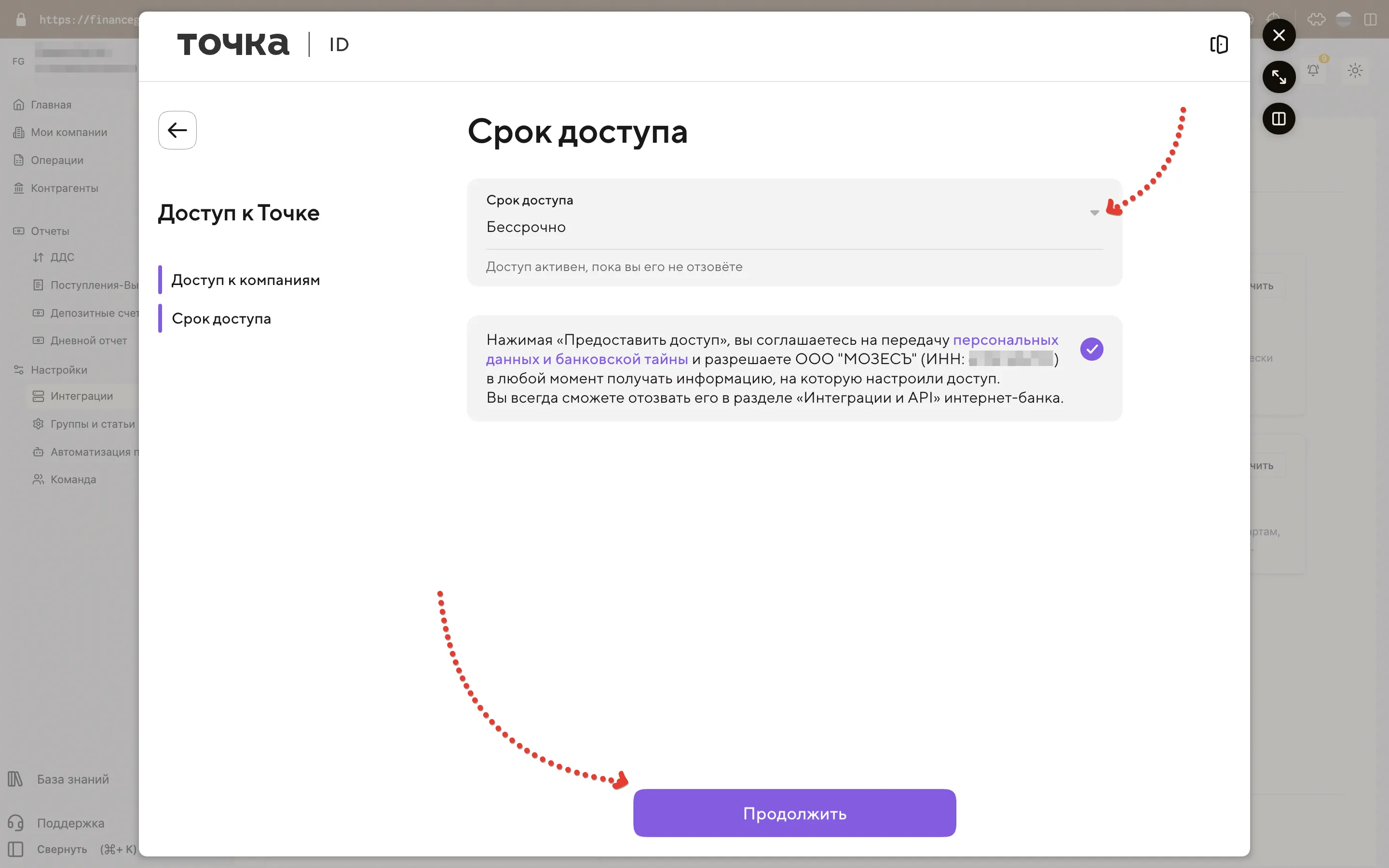
Task: Open the Депозитные счета report item
Action: tap(94, 313)
